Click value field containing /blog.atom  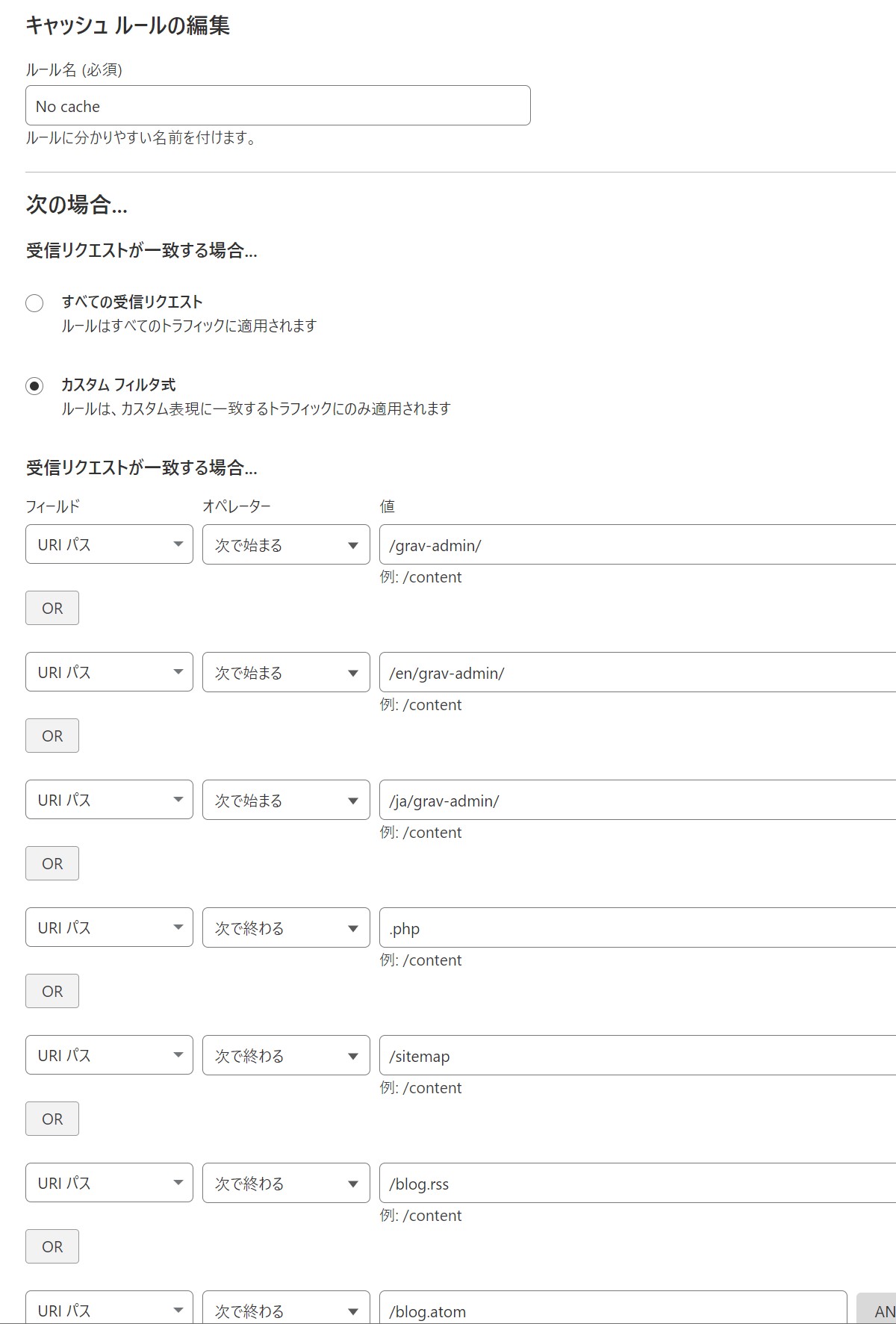click(x=613, y=1308)
